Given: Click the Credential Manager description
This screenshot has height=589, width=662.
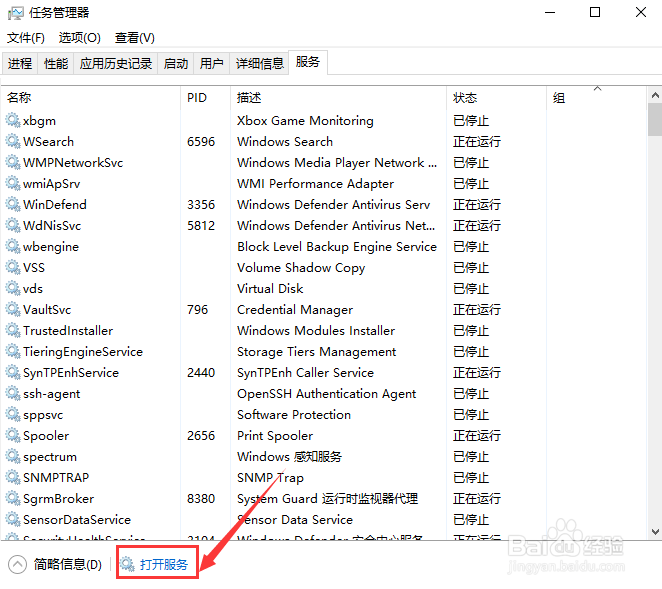Looking at the screenshot, I should pyautogui.click(x=295, y=309).
